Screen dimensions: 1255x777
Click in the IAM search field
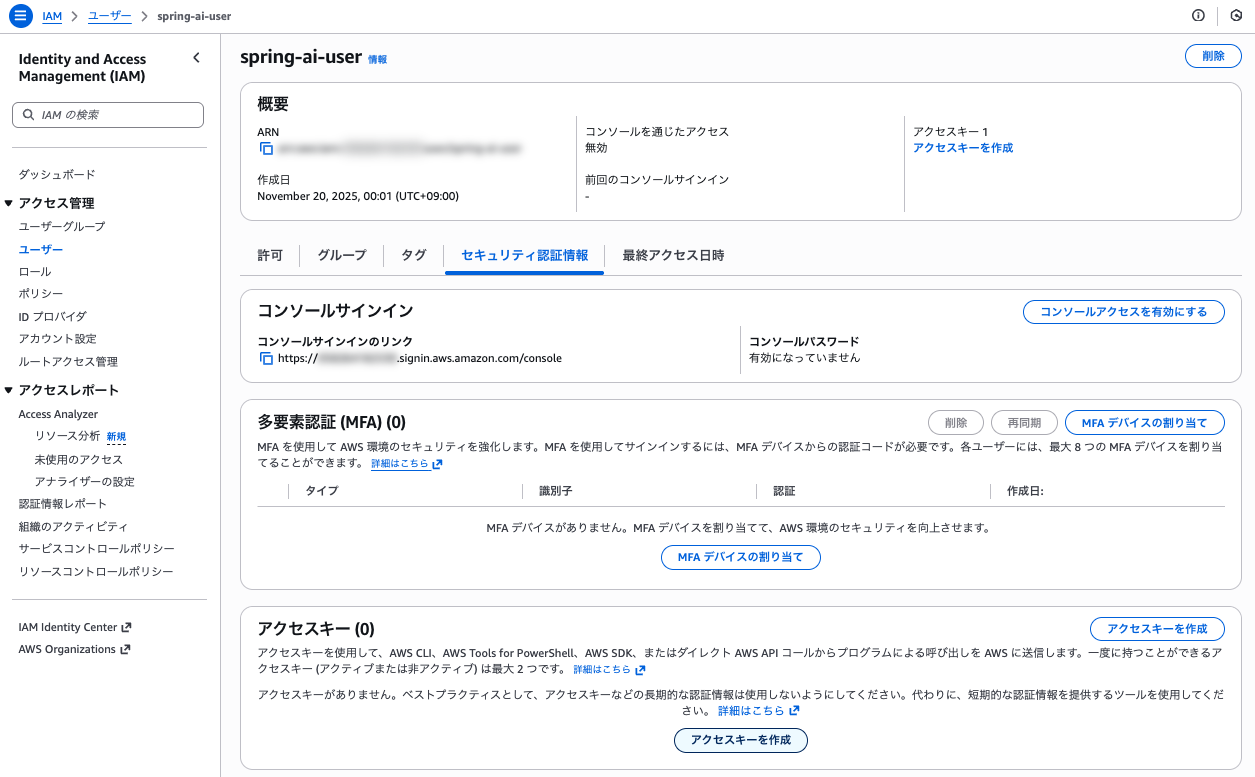108,115
